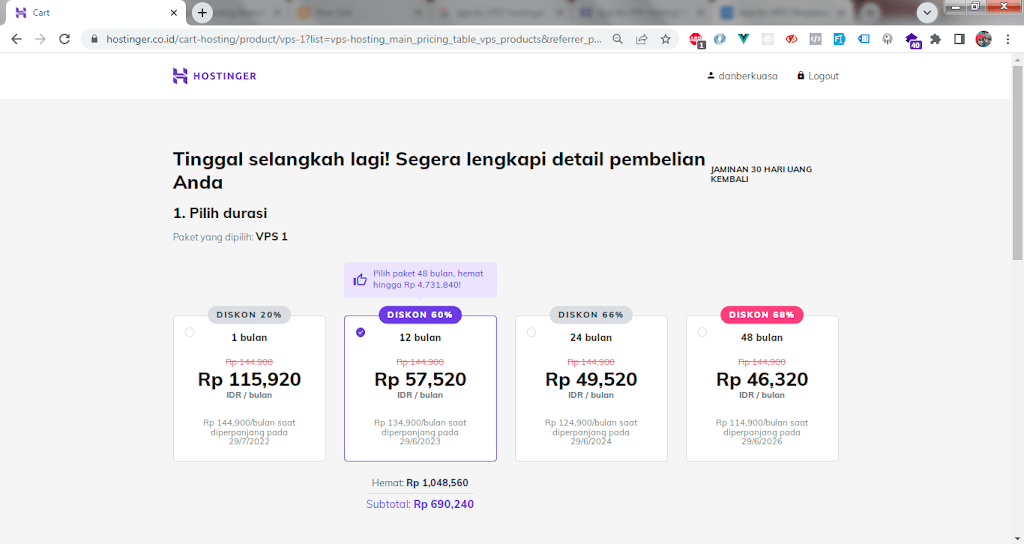Bookmark this page with star icon
1024x544 pixels.
(x=665, y=39)
